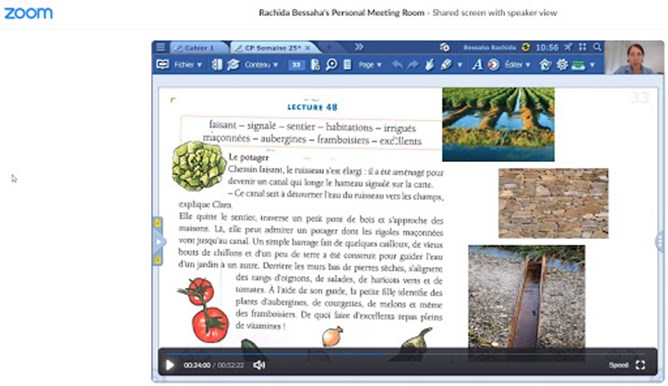The width and height of the screenshot is (668, 386).
Task: Select the pointing hand tool
Action: [x=429, y=65]
